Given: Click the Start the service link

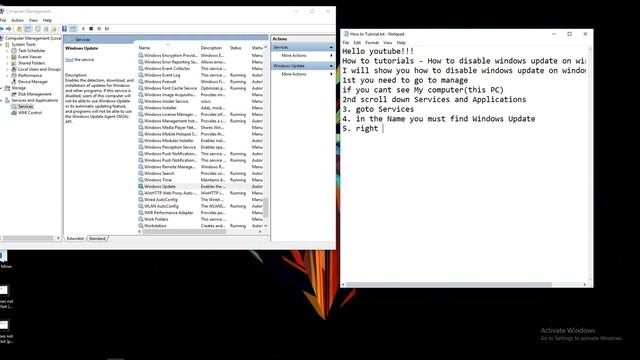Looking at the screenshot, I should point(69,60).
